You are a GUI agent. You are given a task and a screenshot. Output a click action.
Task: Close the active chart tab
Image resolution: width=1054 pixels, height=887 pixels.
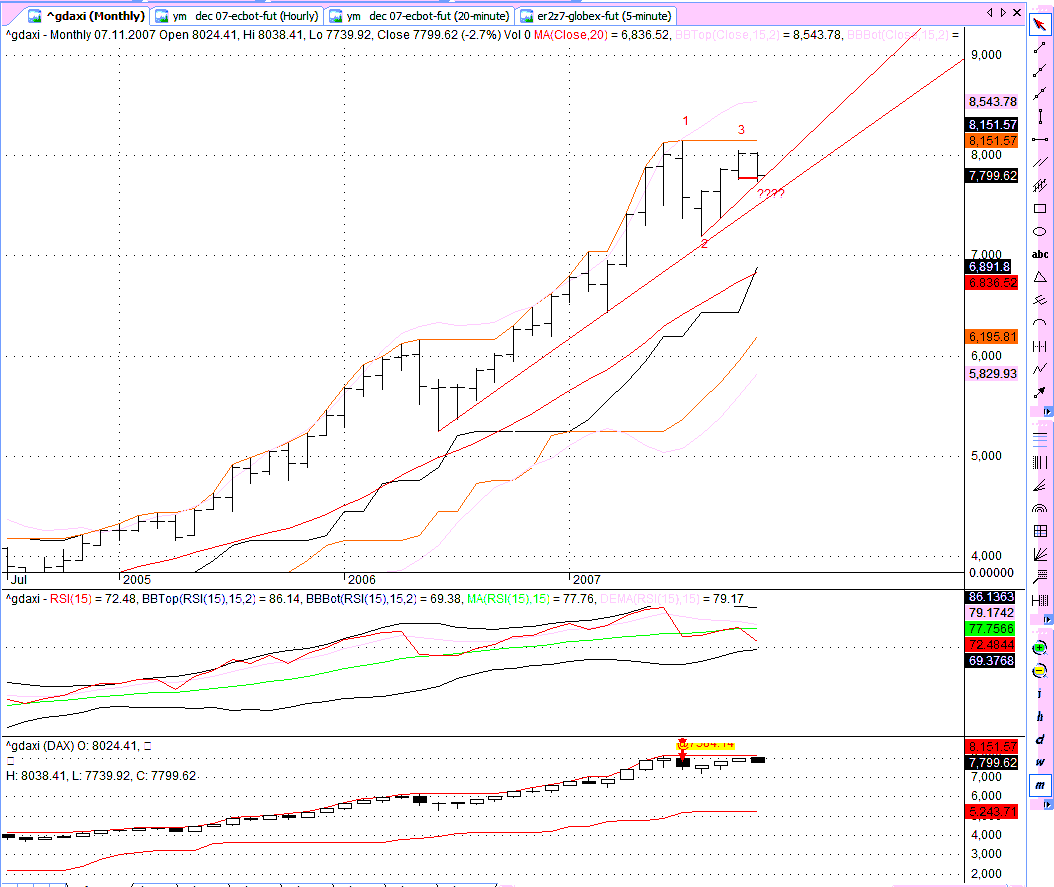tap(1017, 13)
